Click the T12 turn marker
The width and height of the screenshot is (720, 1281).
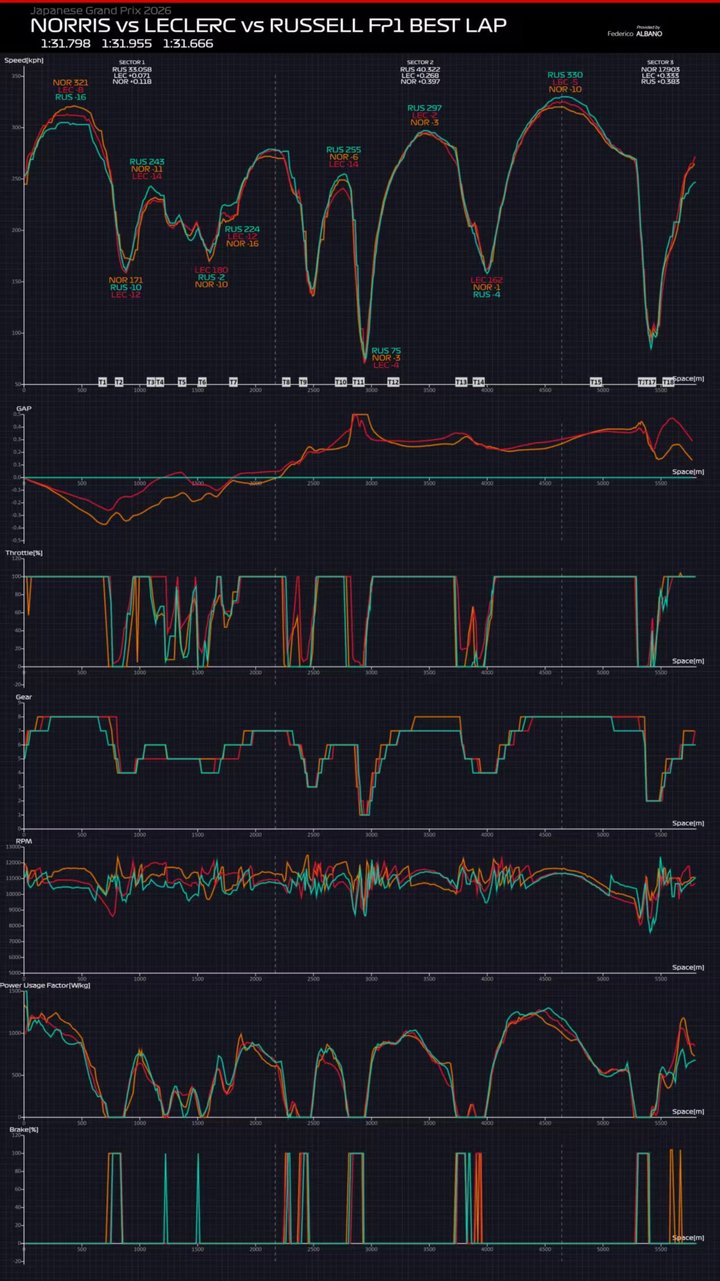click(x=393, y=382)
